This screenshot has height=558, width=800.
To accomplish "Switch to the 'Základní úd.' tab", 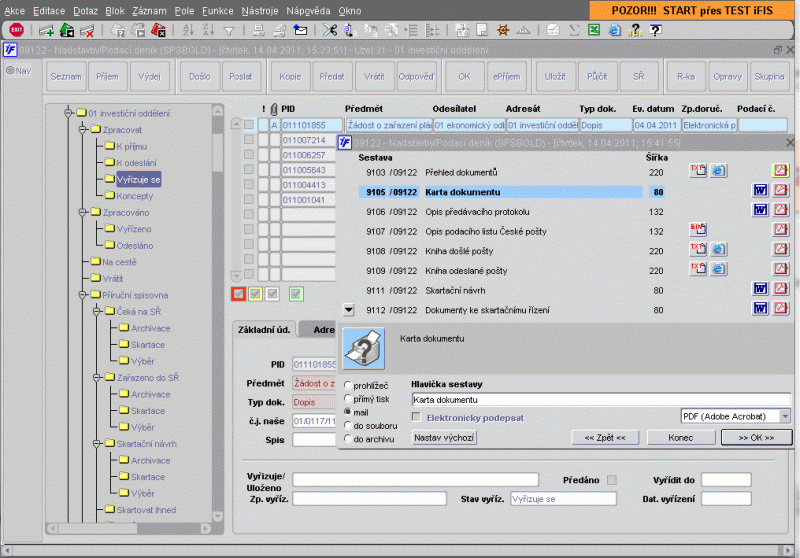I will click(x=264, y=330).
